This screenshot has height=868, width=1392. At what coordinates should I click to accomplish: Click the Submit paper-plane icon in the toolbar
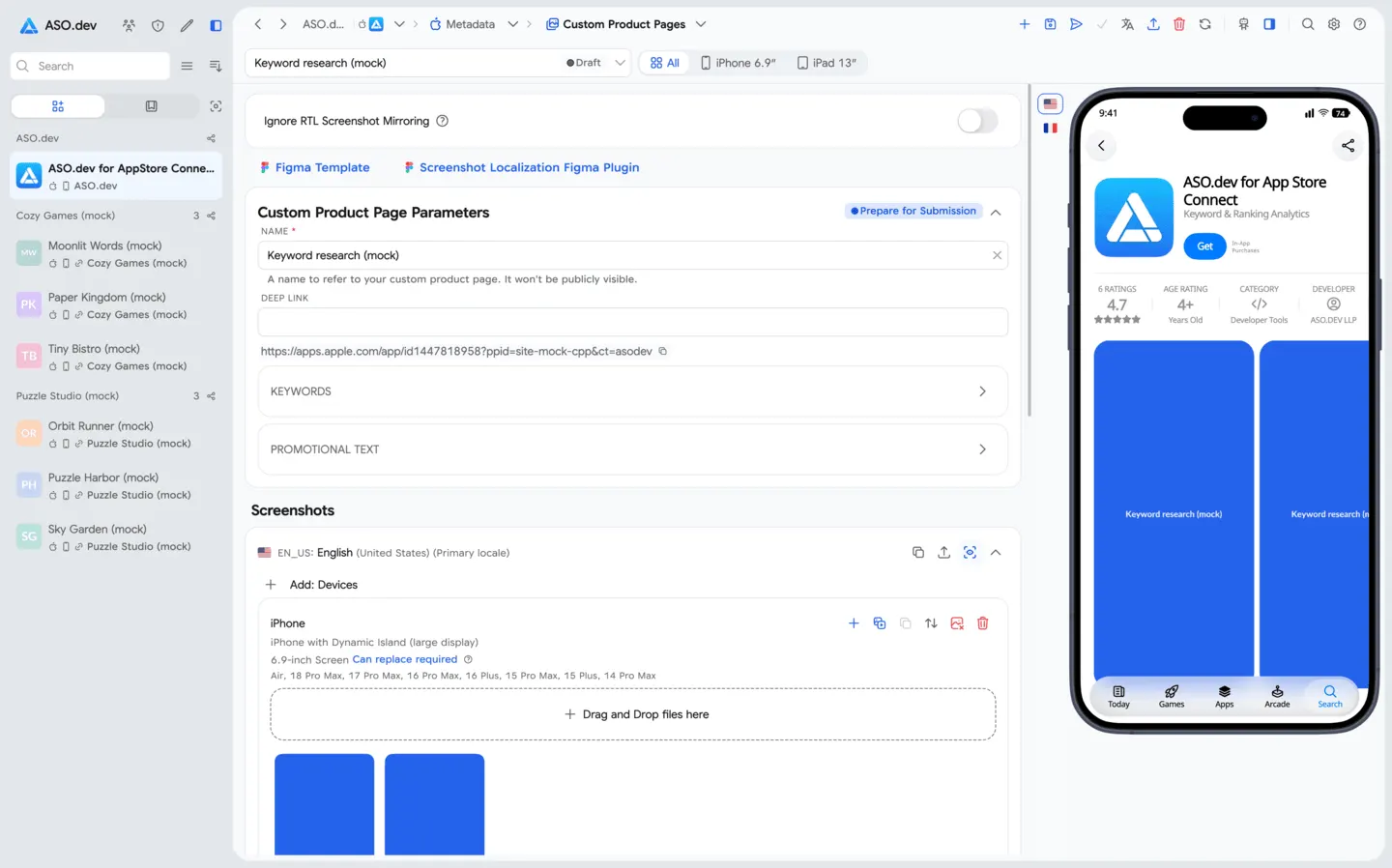(x=1076, y=24)
